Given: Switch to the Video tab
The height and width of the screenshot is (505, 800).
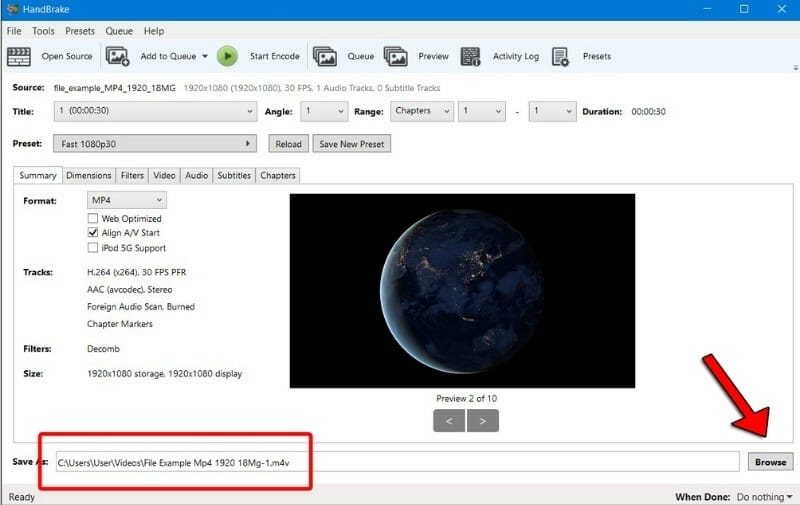Looking at the screenshot, I should (x=164, y=175).
